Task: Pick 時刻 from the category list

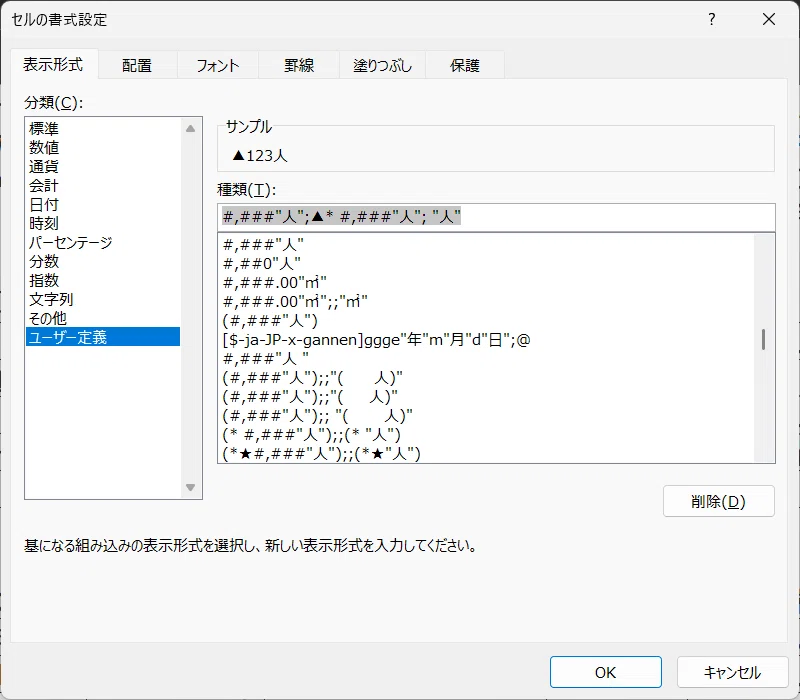Action: 103,223
